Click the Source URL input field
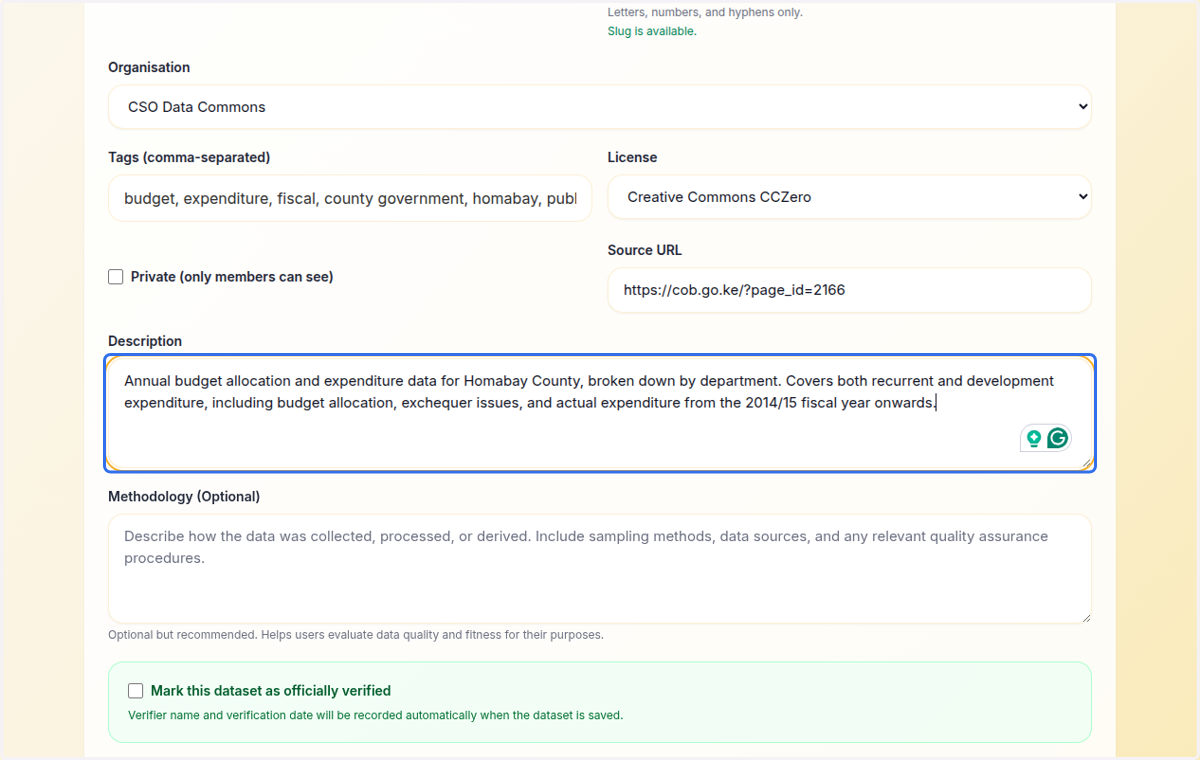 [850, 290]
